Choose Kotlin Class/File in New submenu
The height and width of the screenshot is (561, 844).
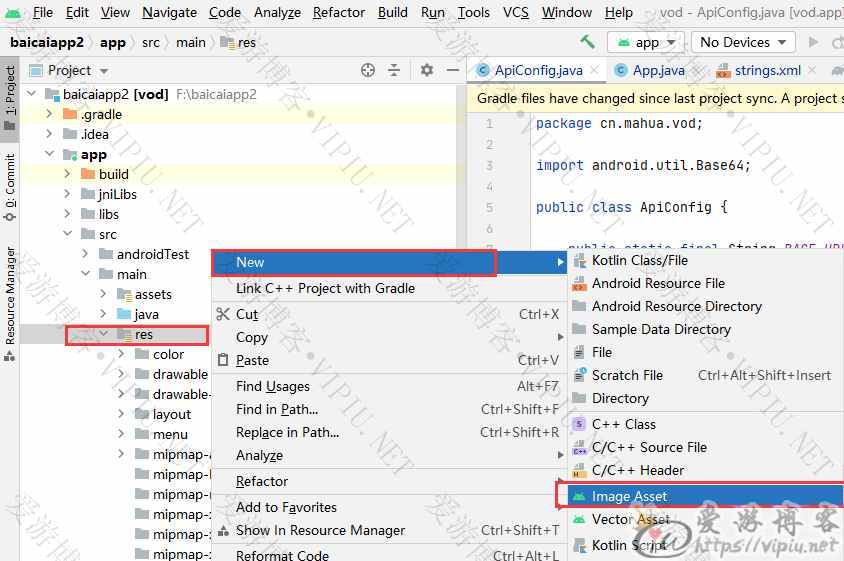[x=705, y=261]
